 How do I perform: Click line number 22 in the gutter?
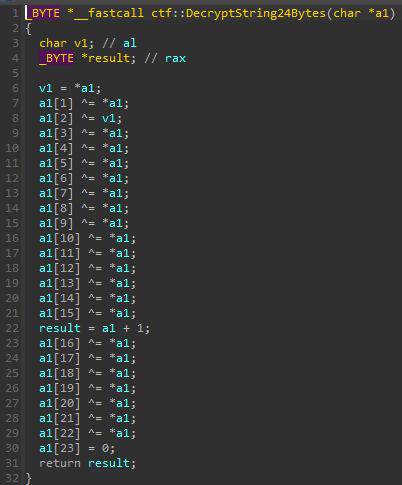pos(12,328)
